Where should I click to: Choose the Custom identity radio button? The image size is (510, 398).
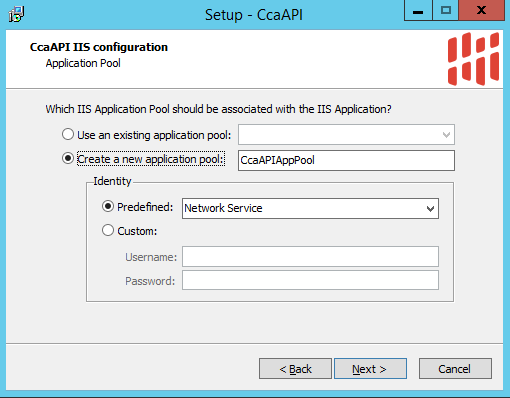[x=108, y=230]
